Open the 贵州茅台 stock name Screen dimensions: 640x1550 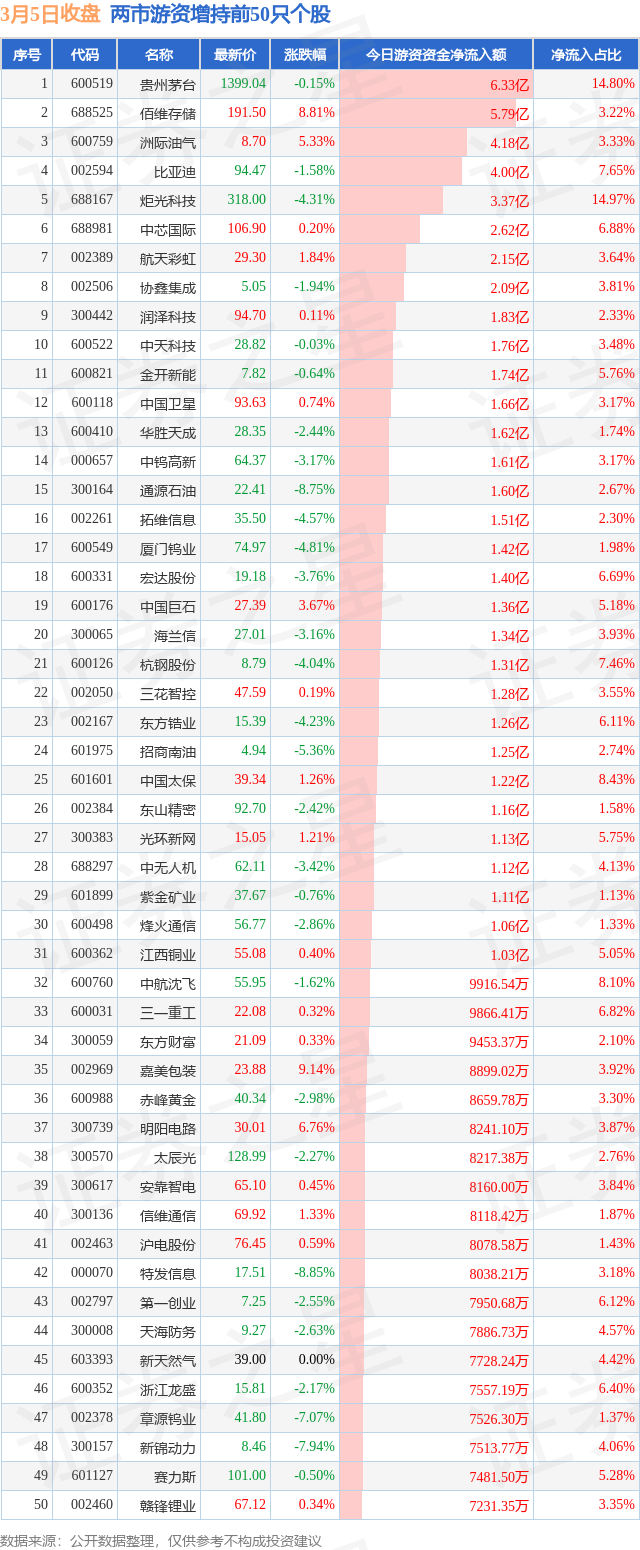168,84
